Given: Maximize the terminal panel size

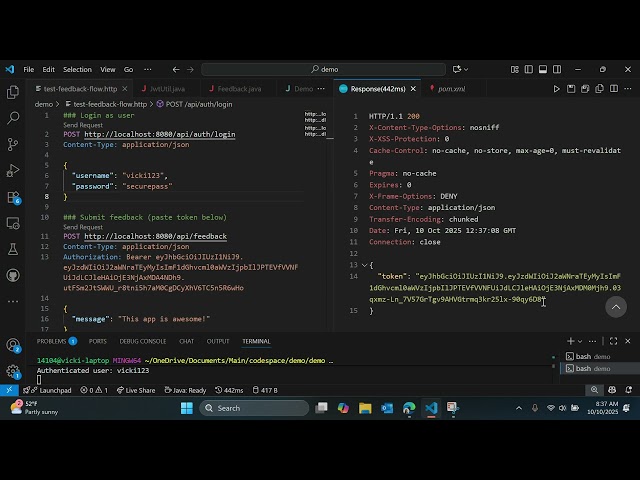Looking at the screenshot, I should tap(613, 341).
